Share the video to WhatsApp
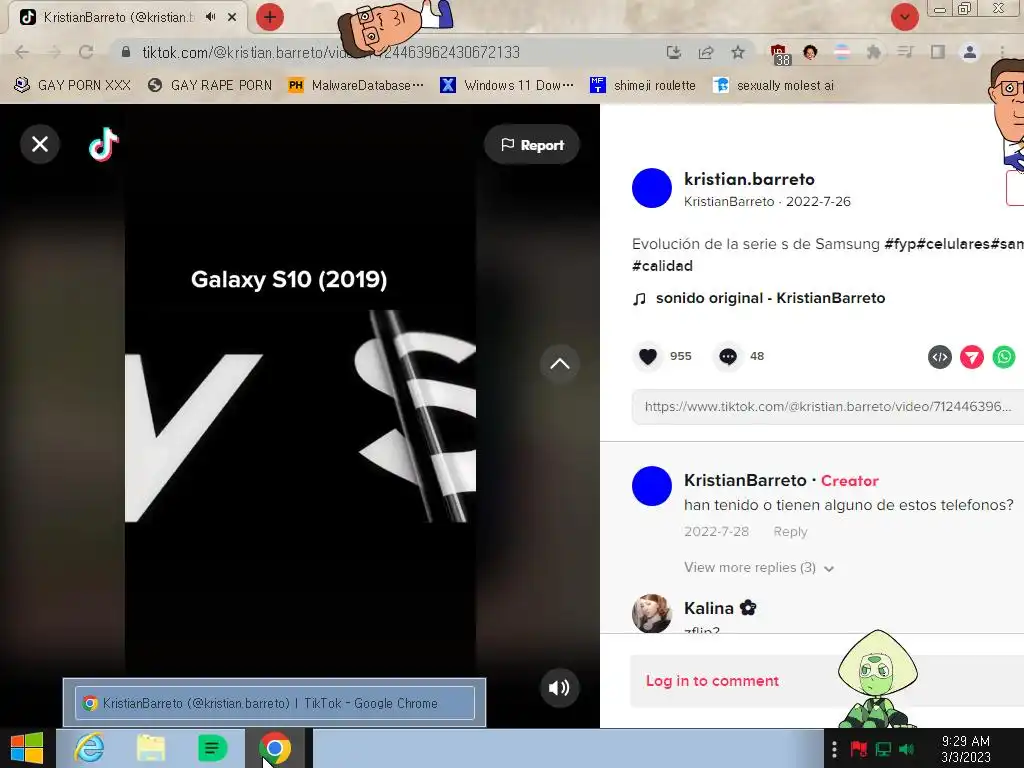The width and height of the screenshot is (1024, 768). (1004, 357)
